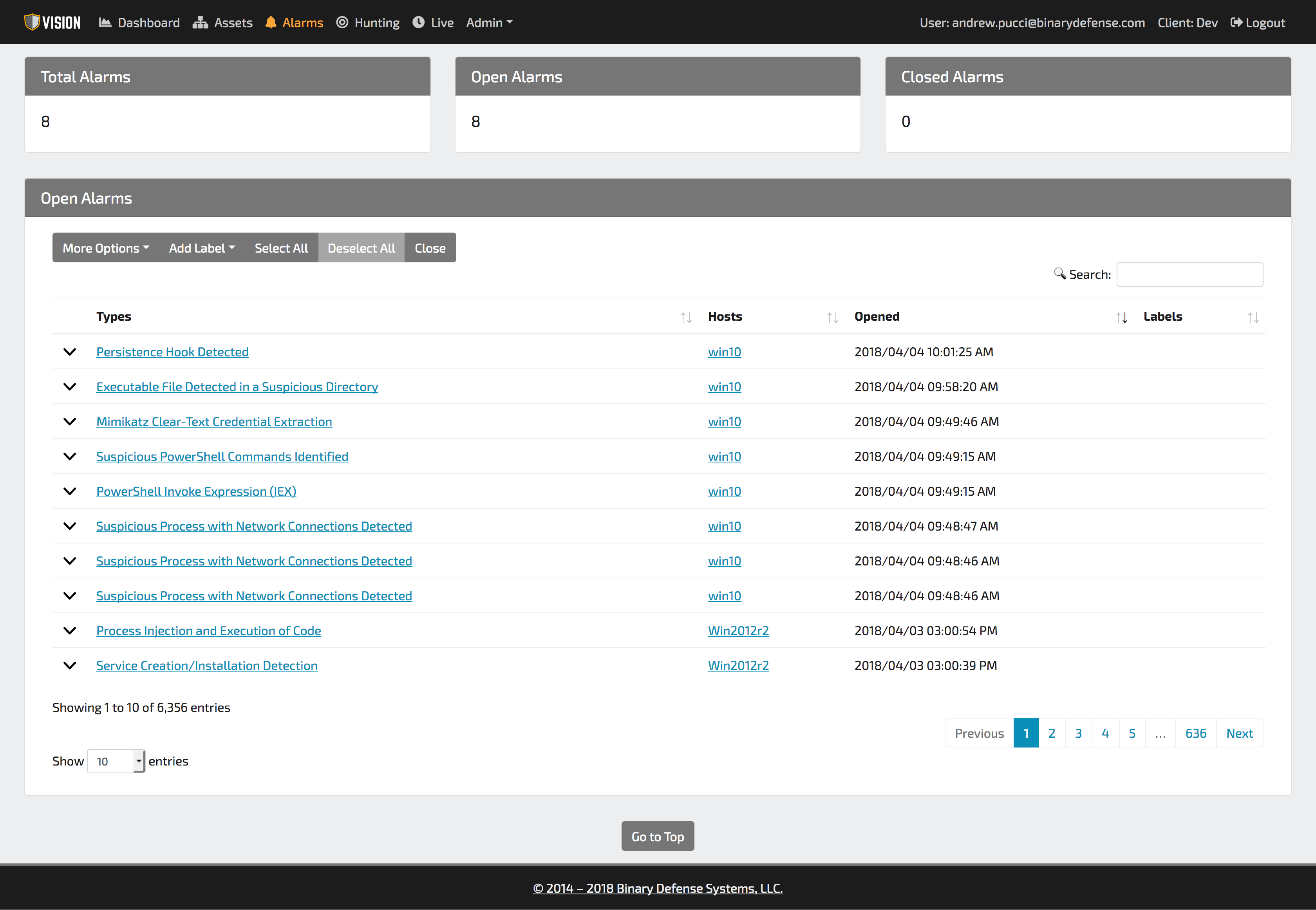Expand Service Creation/Installation Detection row chevron
1316x910 pixels.
pyautogui.click(x=70, y=665)
